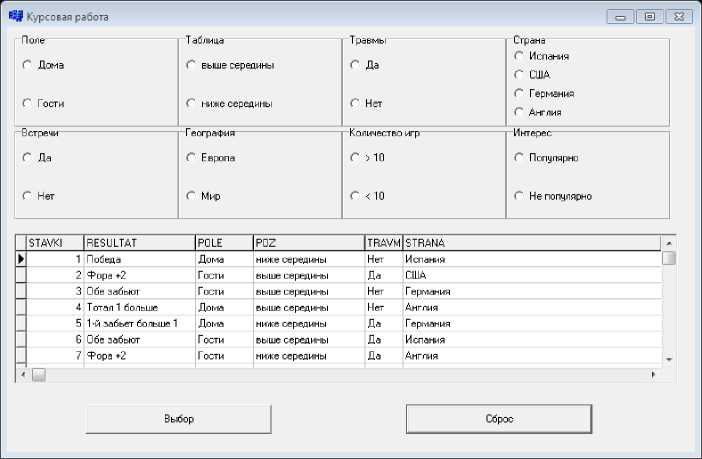Viewport: 702px width, 459px height.
Task: Click the application icon in title bar
Action: click(16, 17)
